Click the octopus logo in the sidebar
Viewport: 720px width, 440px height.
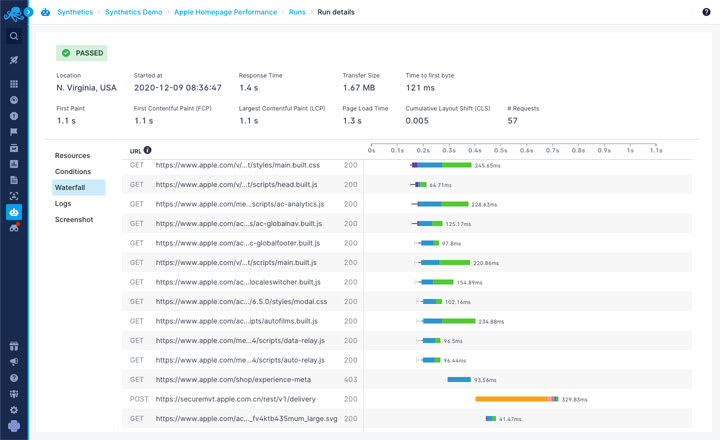click(x=13, y=13)
